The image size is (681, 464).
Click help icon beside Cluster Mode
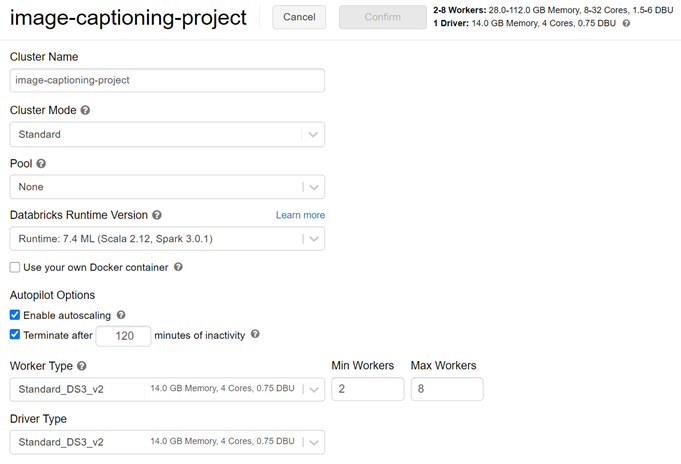point(85,111)
